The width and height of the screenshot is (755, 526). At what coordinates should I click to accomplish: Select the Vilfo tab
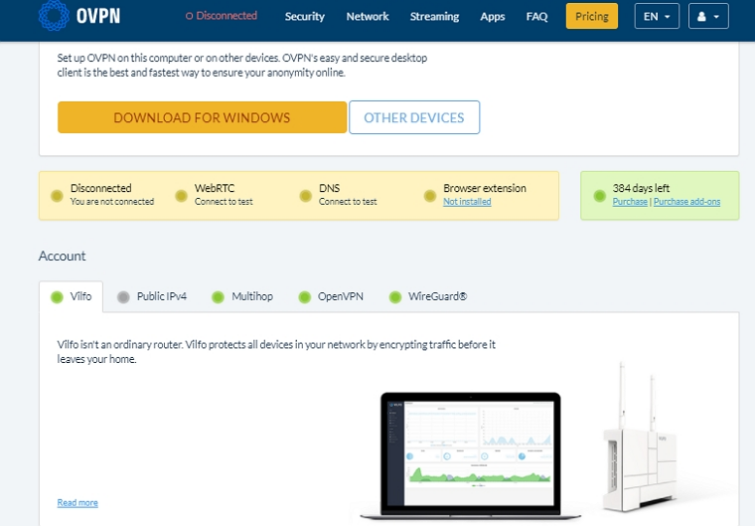coord(71,297)
